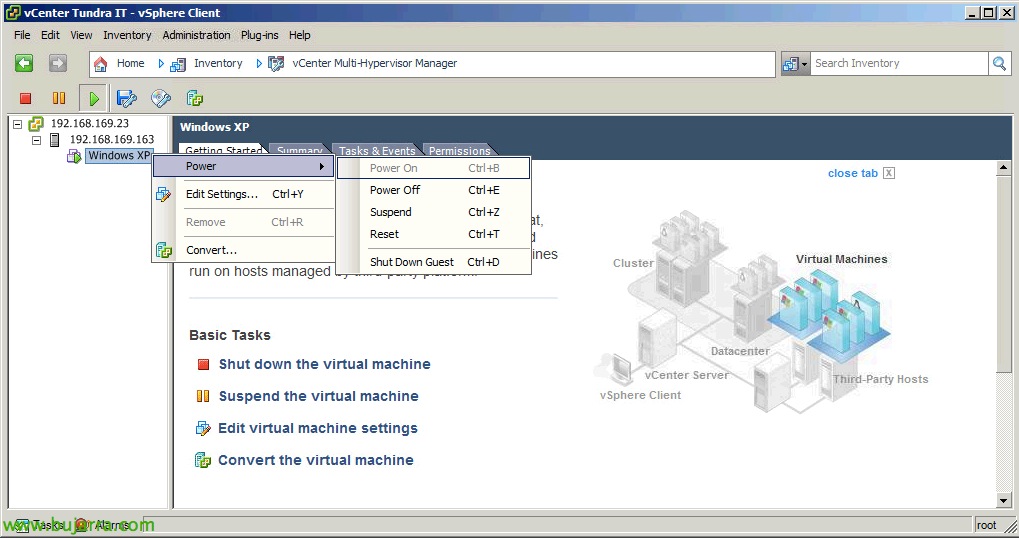This screenshot has height=538, width=1019.
Task: Select Power On in the submenu
Action: coord(434,168)
